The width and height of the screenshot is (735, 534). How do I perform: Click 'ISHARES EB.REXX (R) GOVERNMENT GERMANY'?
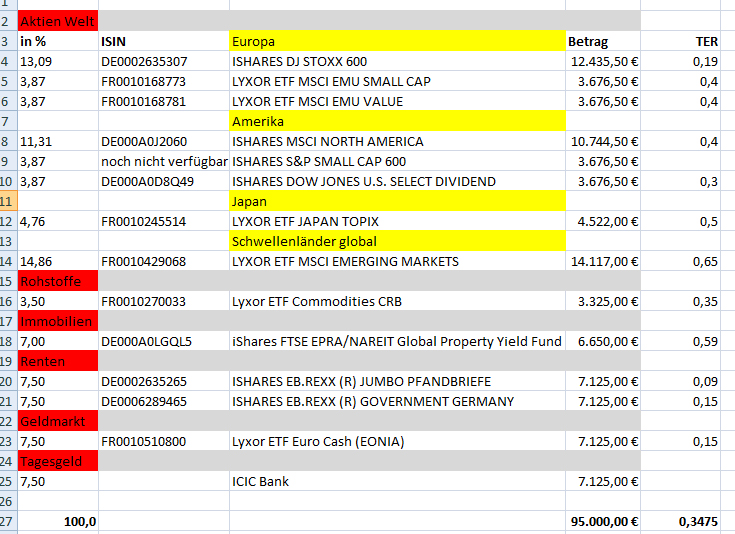[x=398, y=401]
